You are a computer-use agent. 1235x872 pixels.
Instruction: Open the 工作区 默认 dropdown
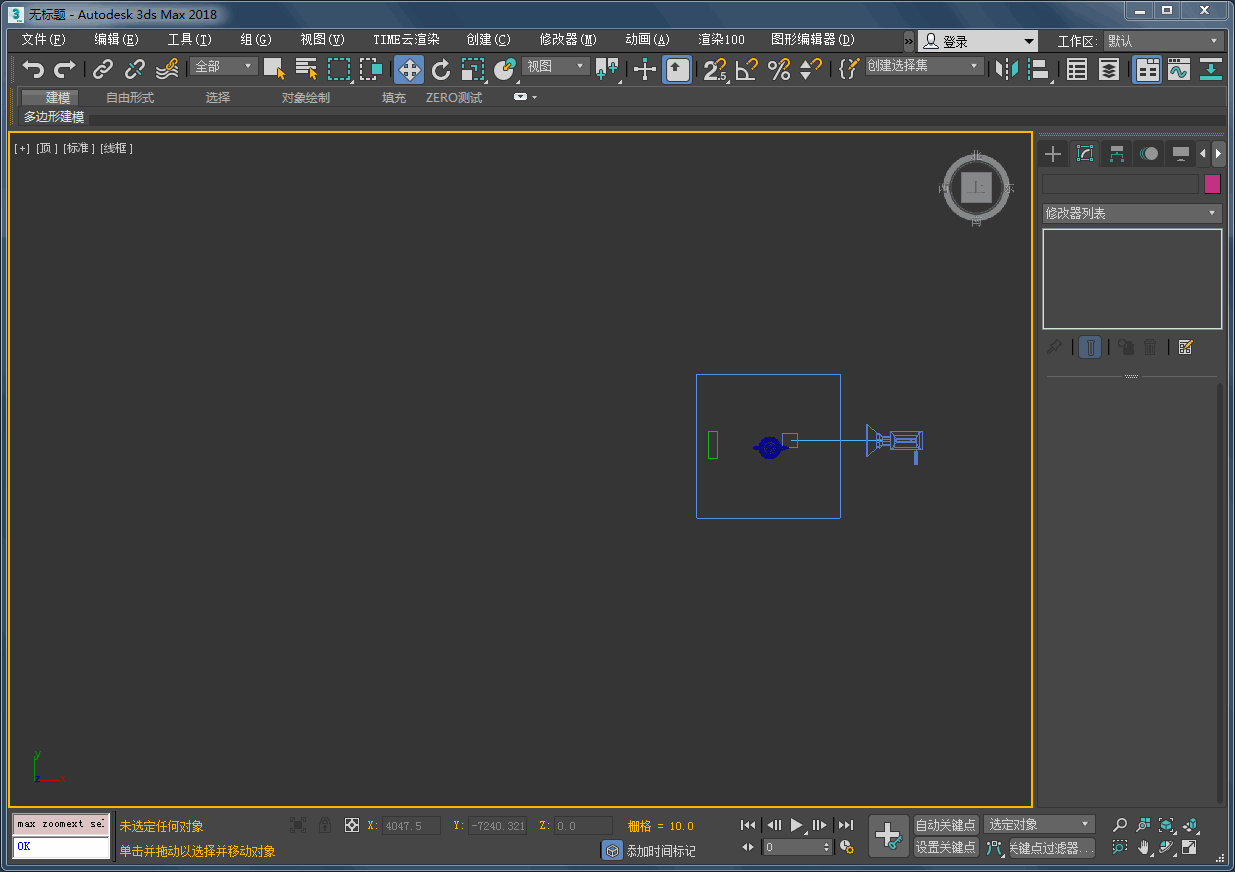(1164, 41)
